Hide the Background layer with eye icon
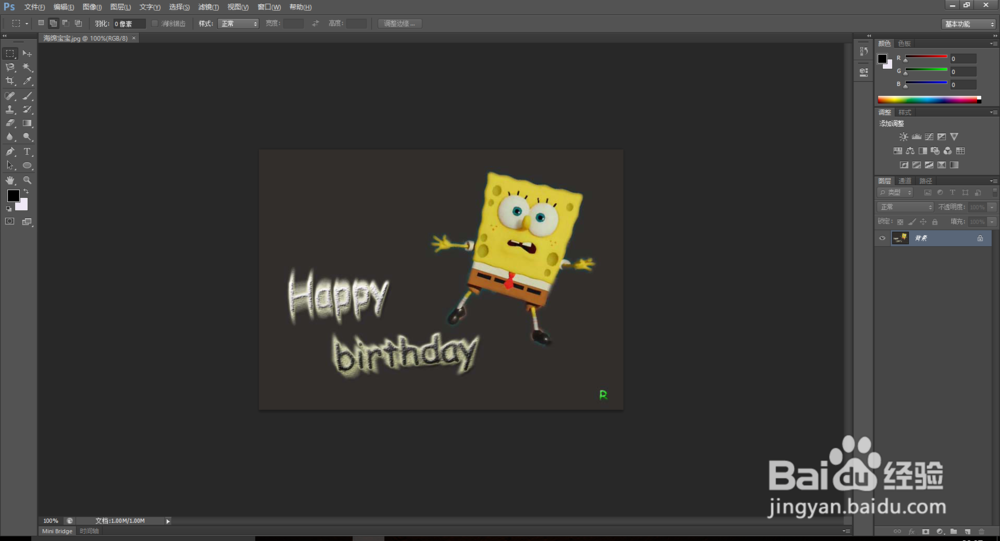 pyautogui.click(x=882, y=238)
